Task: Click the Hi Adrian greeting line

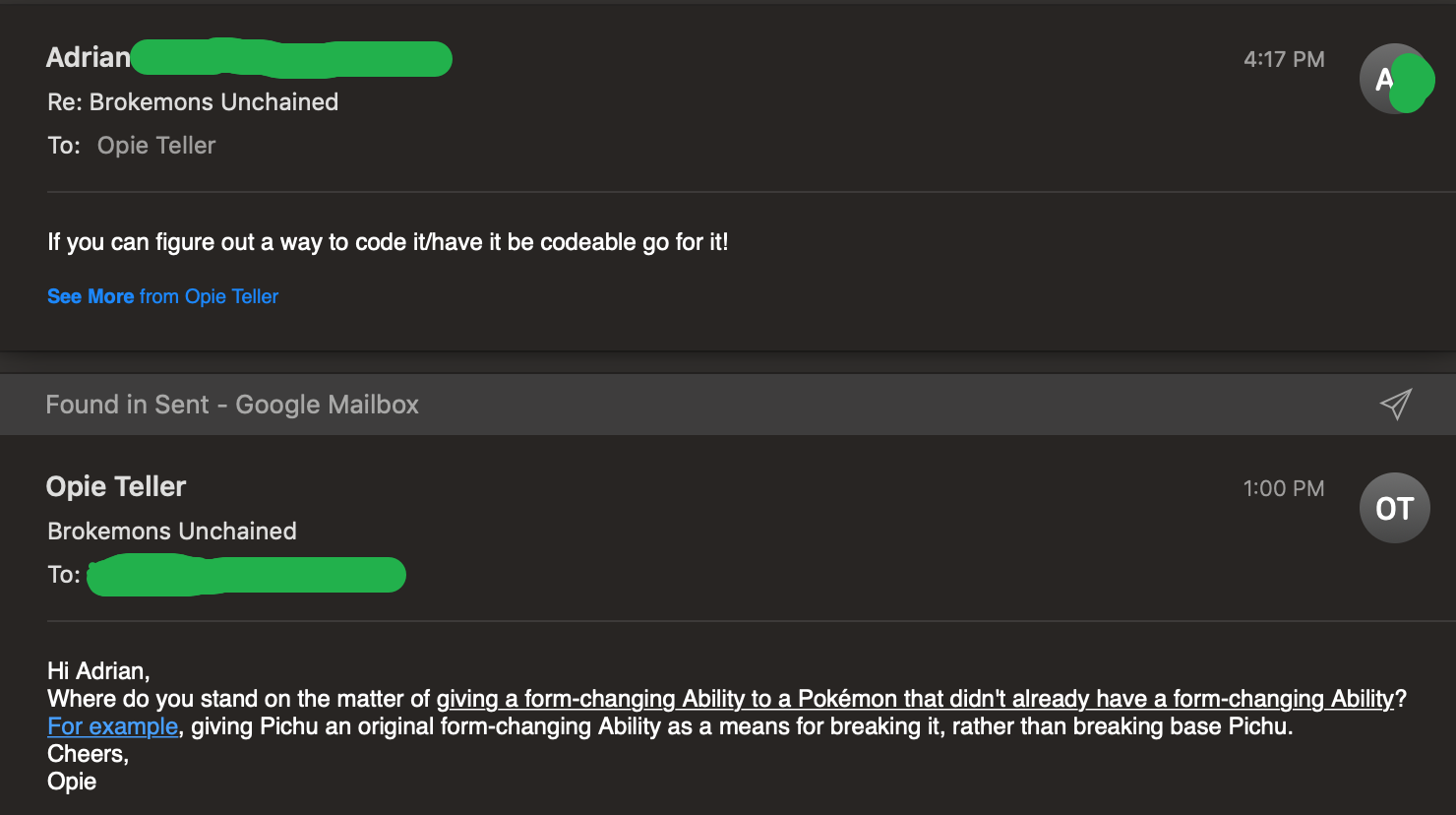Action: 98,671
